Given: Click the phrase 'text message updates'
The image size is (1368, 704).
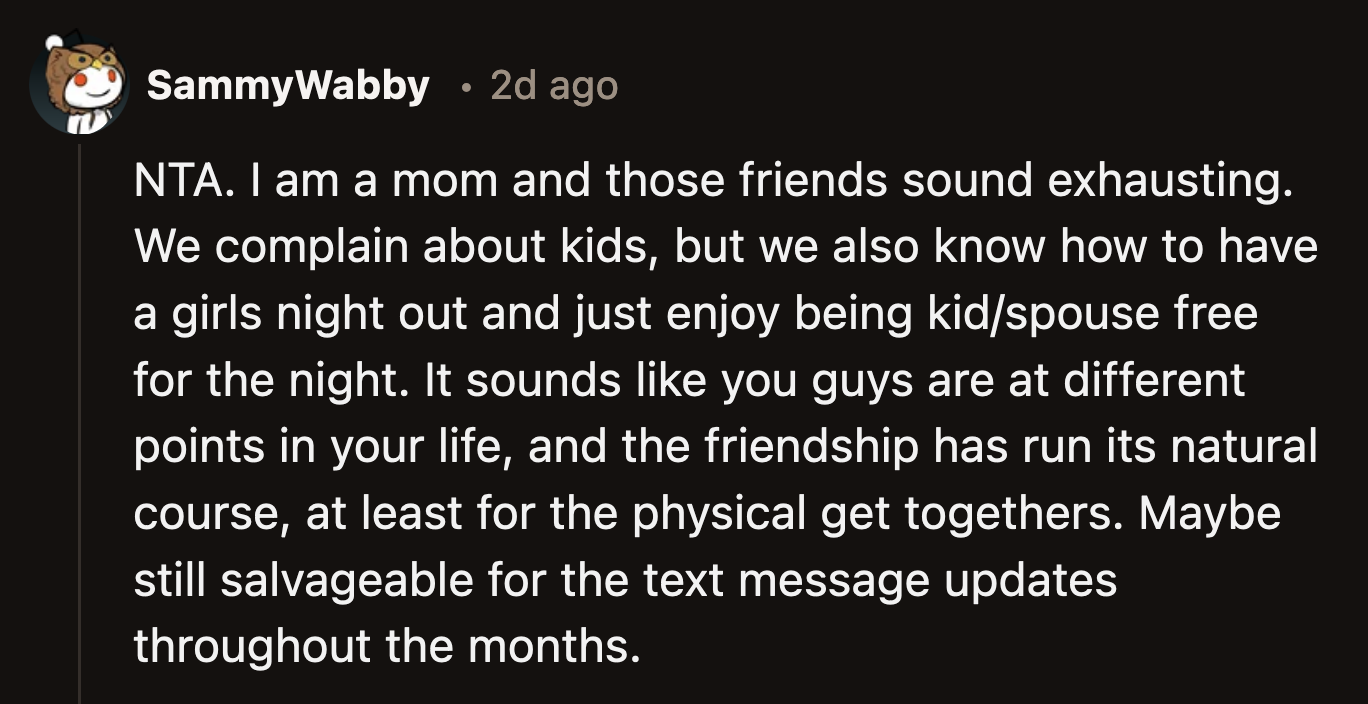Looking at the screenshot, I should [x=880, y=580].
